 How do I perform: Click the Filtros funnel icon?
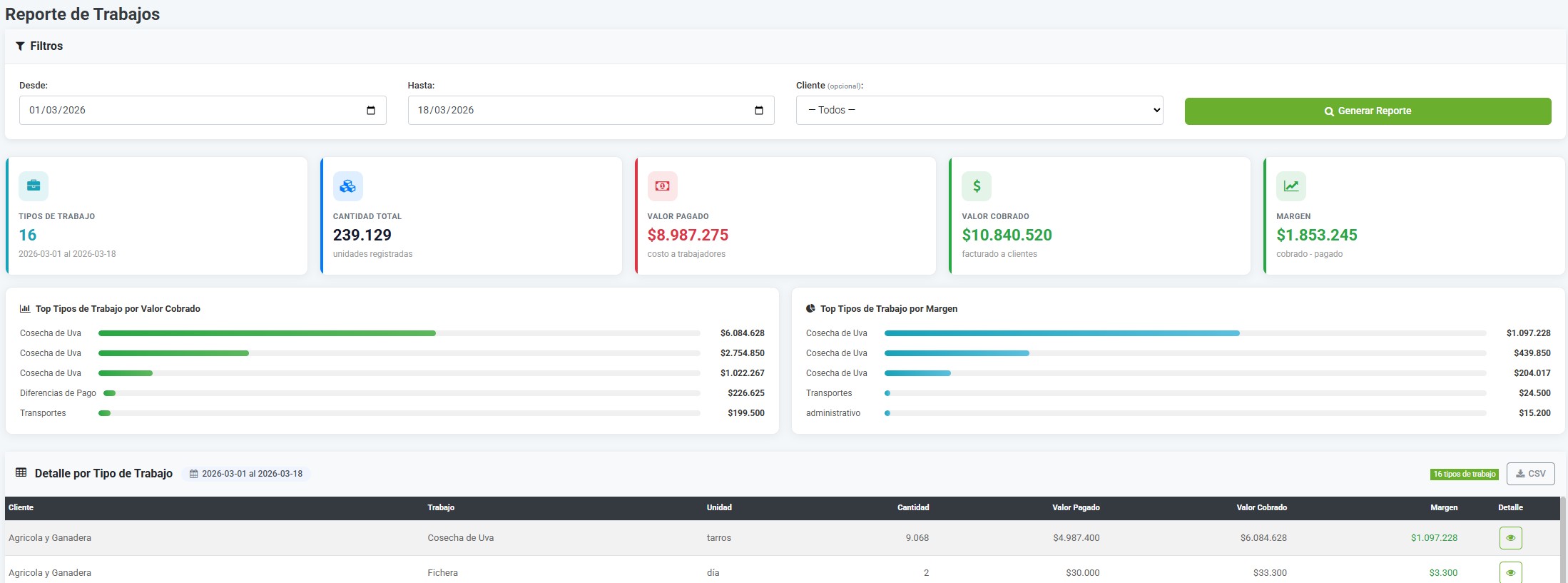(20, 46)
